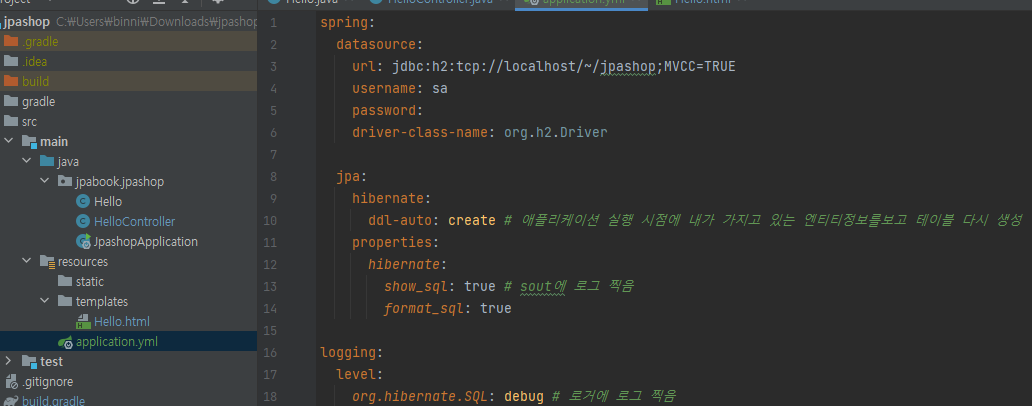Click the 'format_sql' key
This screenshot has height=406, width=1032.
click(x=423, y=308)
